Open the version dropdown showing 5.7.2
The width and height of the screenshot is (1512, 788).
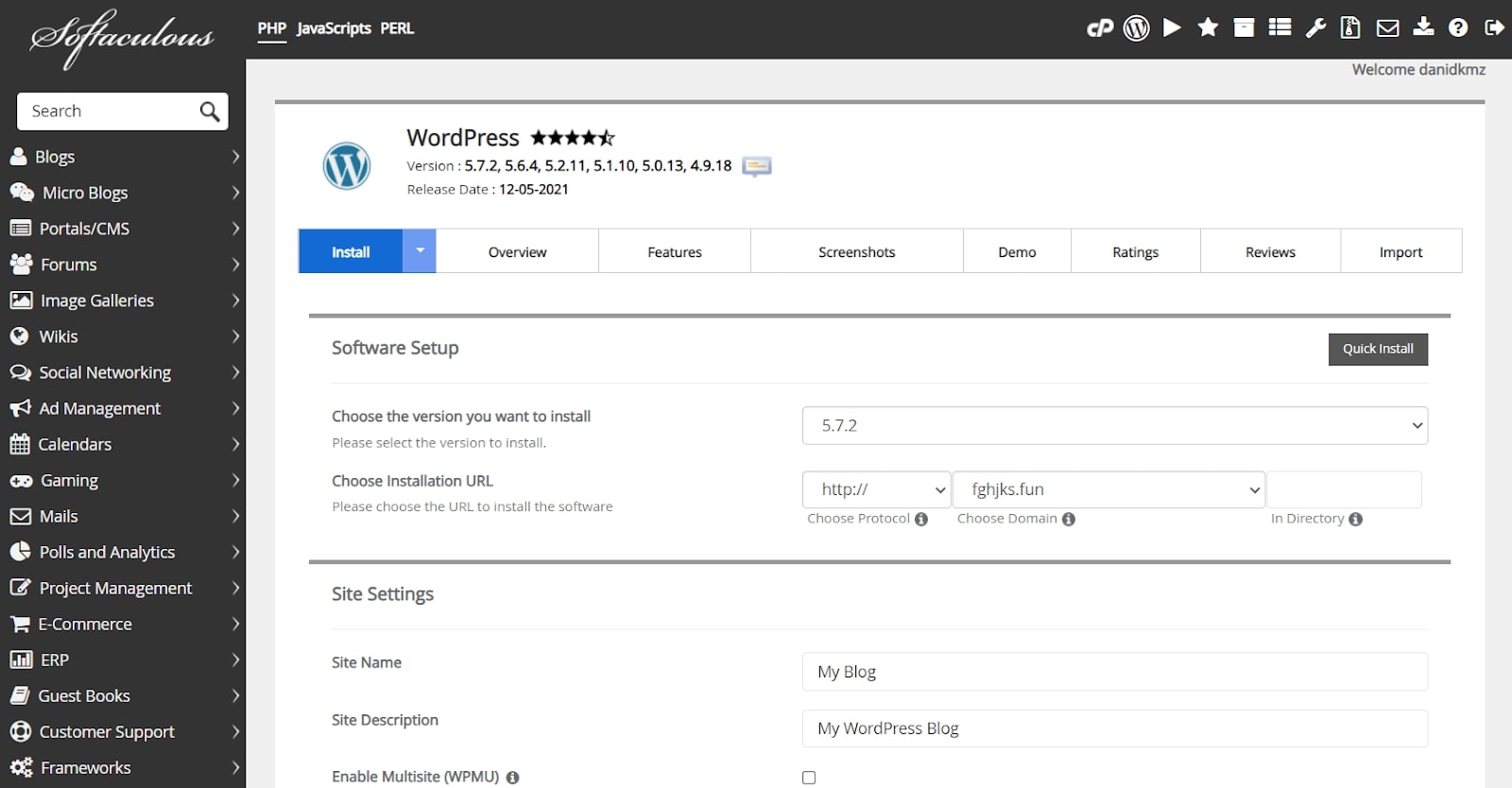1115,425
